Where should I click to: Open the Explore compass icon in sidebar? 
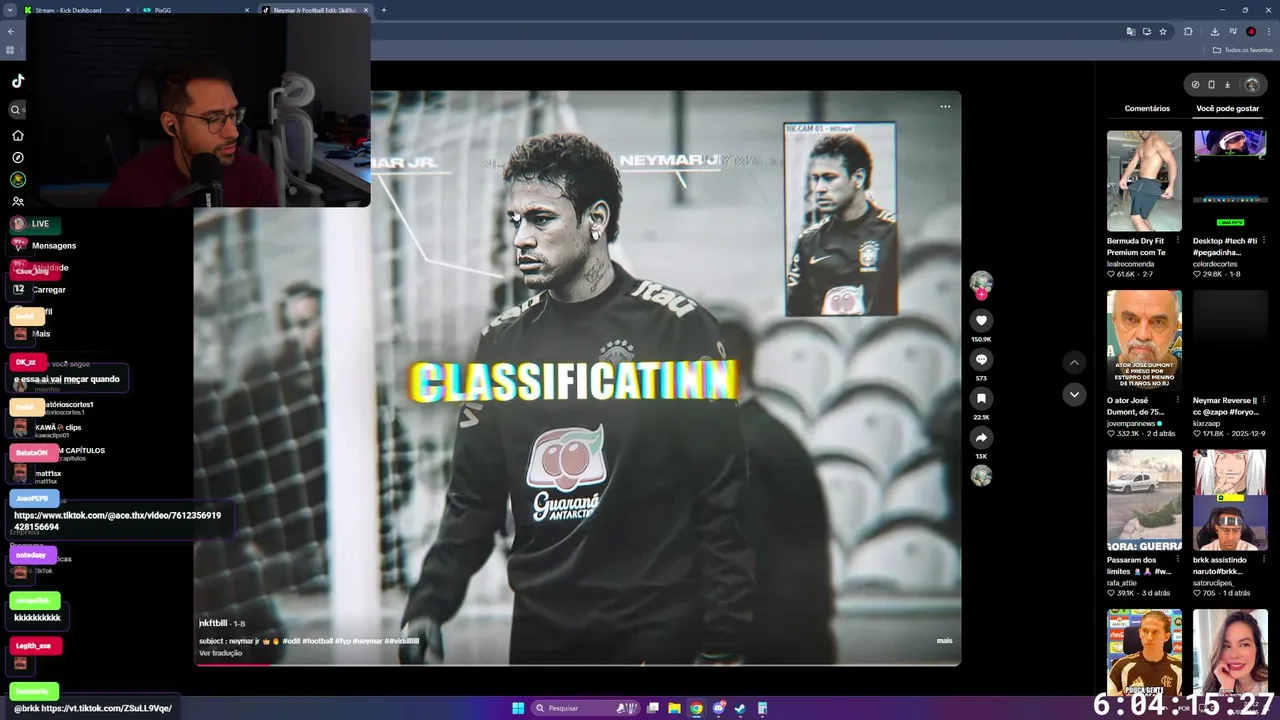[17, 157]
